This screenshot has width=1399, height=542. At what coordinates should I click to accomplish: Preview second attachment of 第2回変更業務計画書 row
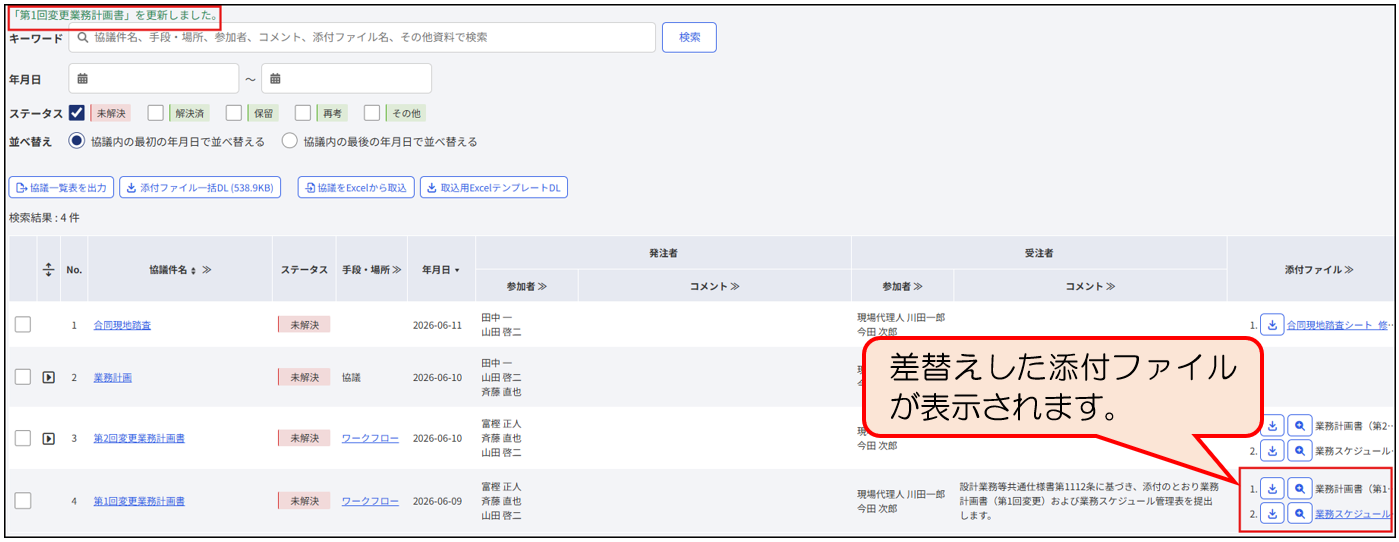click(x=1299, y=450)
